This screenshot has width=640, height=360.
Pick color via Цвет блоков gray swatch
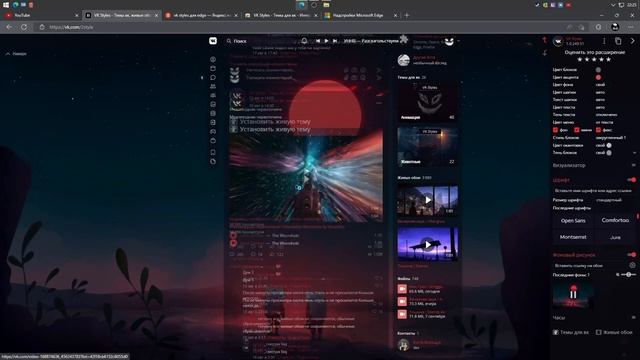click(598, 70)
